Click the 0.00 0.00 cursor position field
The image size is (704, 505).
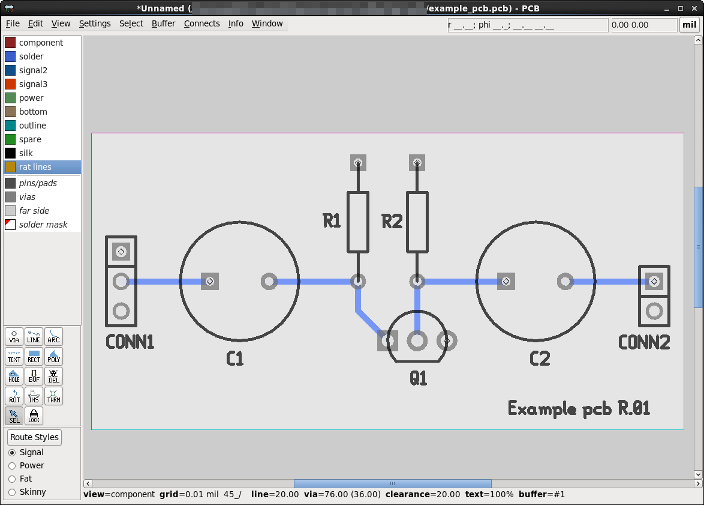[x=643, y=25]
